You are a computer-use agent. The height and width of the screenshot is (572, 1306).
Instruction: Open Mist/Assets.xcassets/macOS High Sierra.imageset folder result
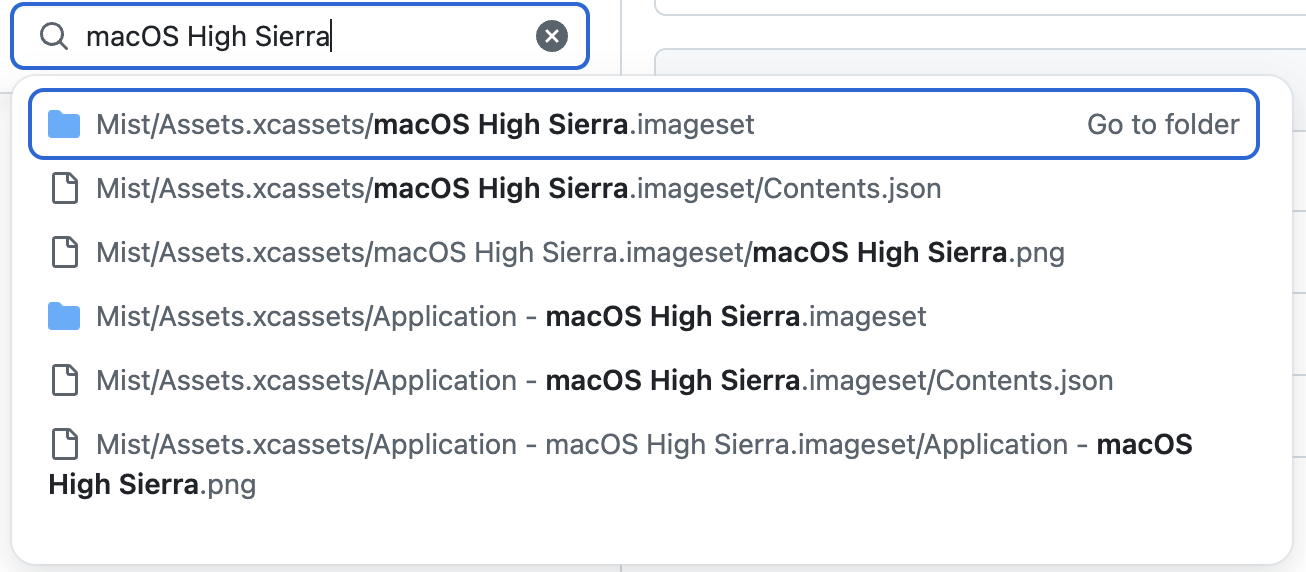pyautogui.click(x=644, y=124)
